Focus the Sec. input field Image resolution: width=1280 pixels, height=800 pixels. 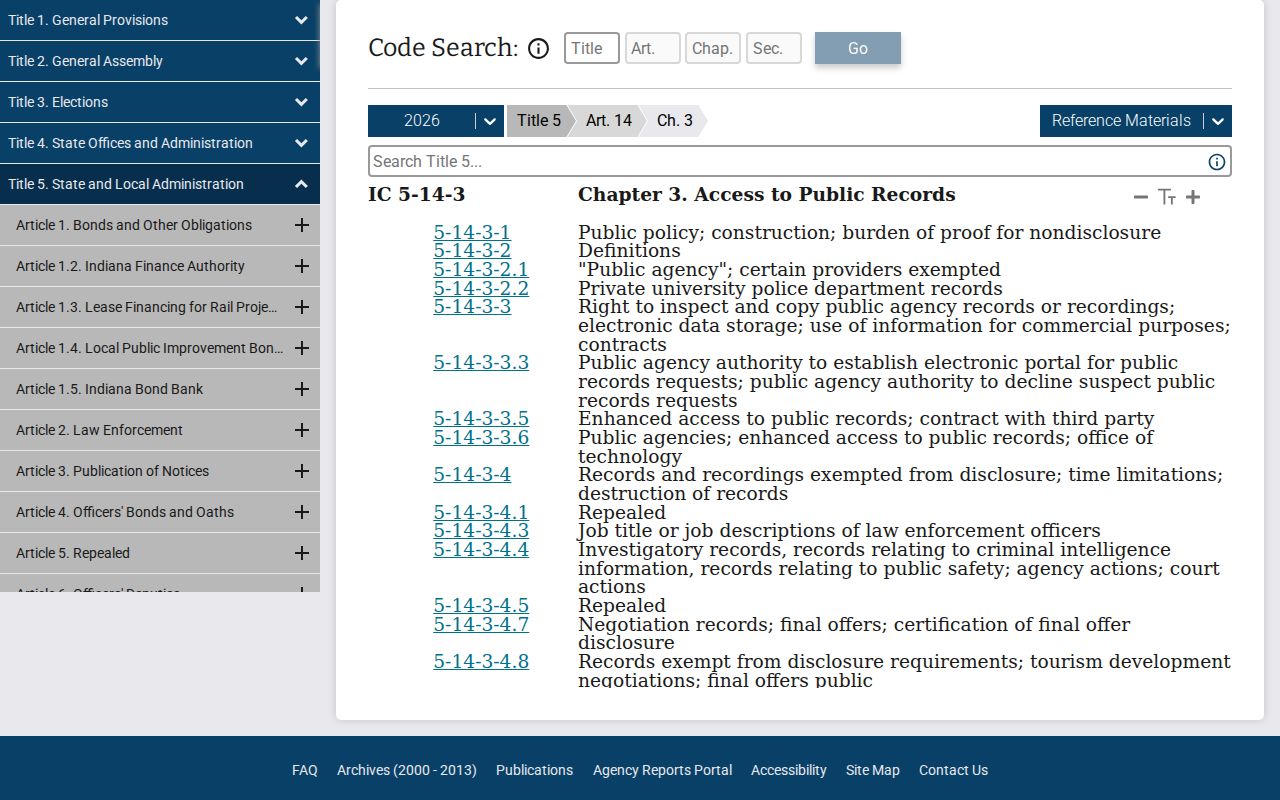pyautogui.click(x=774, y=48)
